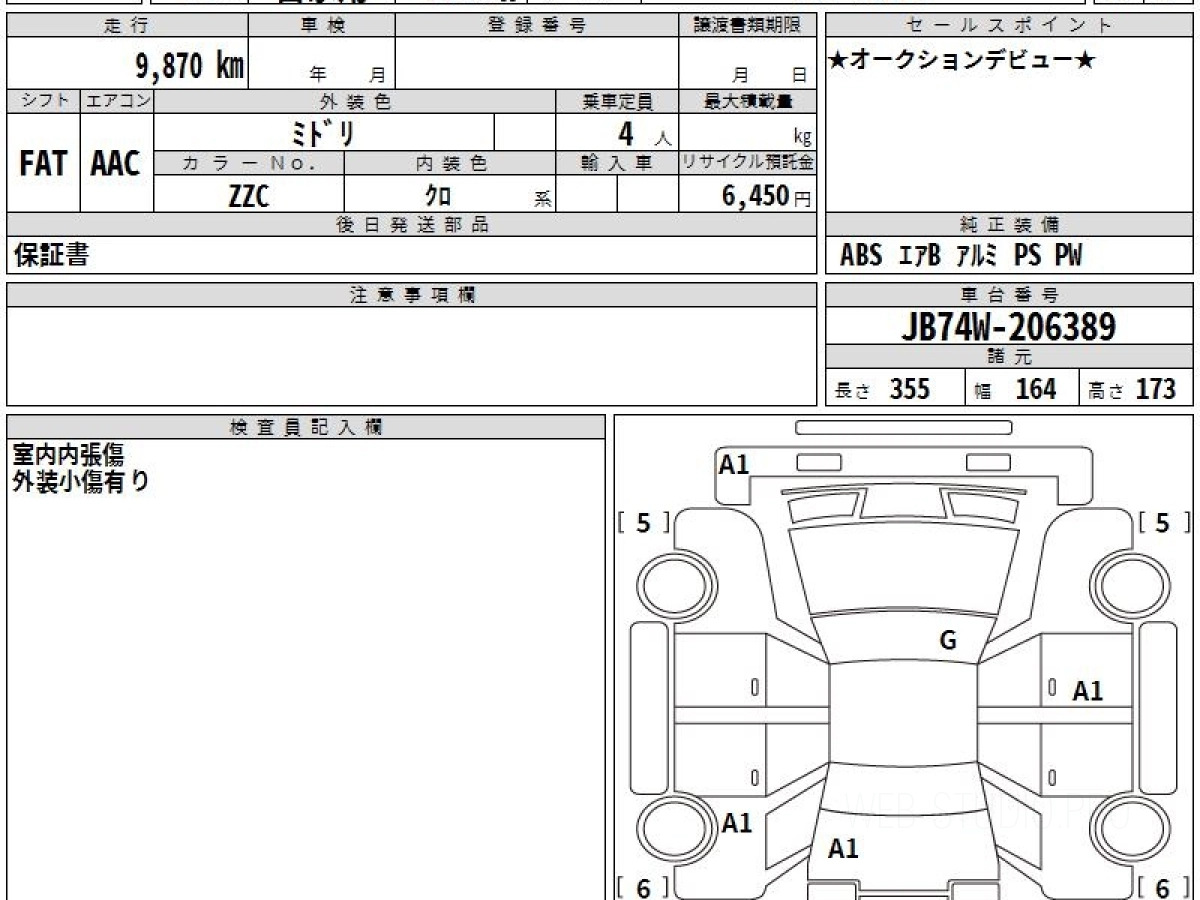The width and height of the screenshot is (1200, 900).
Task: Select the A1 mark on the rear panel
Action: tap(843, 849)
